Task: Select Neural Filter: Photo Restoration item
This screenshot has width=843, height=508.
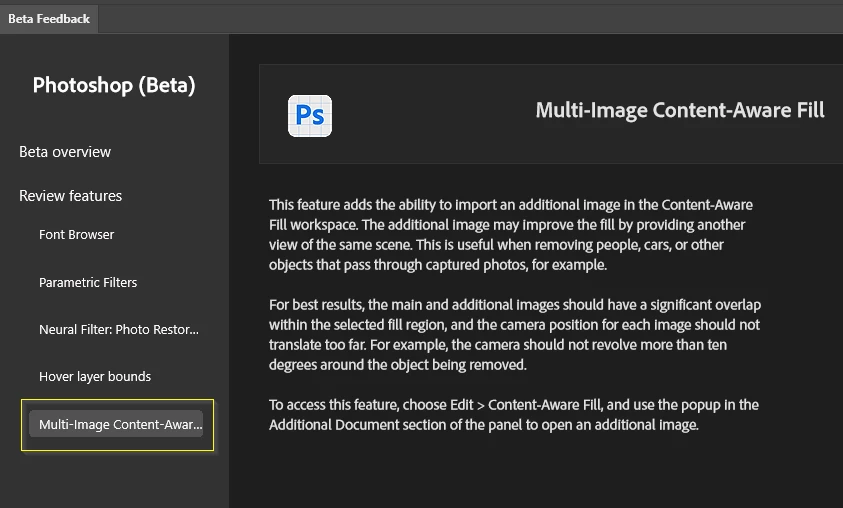Action: pyautogui.click(x=119, y=330)
